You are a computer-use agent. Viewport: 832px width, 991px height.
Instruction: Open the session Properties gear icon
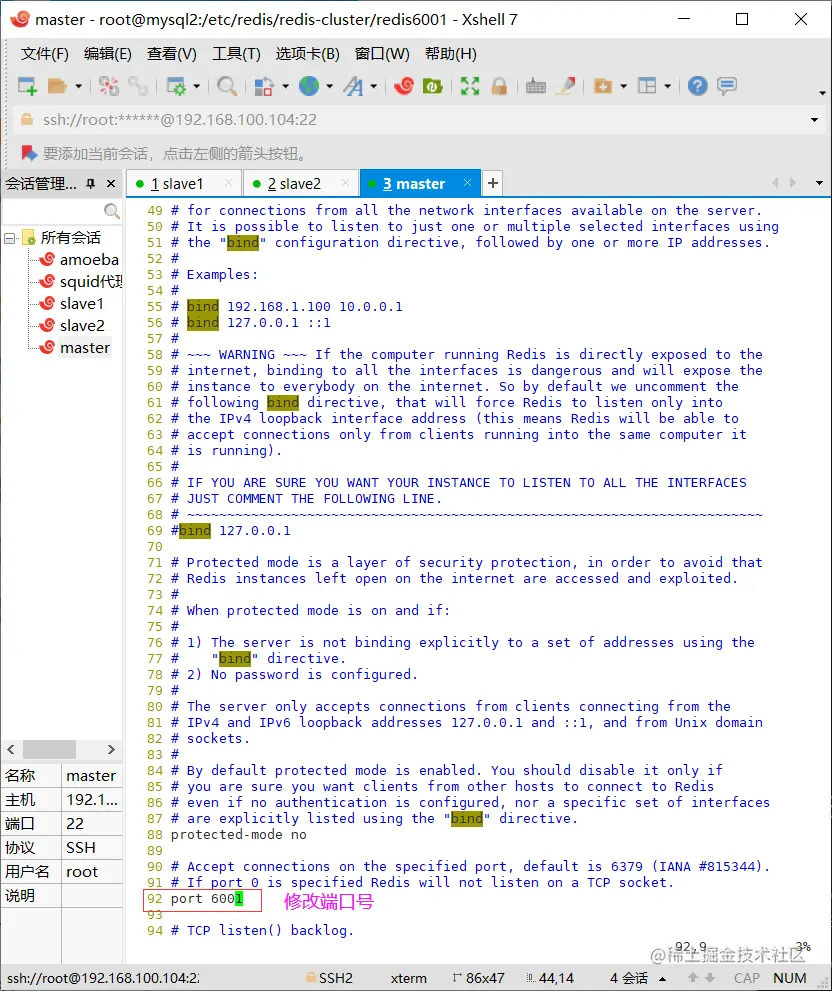point(175,86)
